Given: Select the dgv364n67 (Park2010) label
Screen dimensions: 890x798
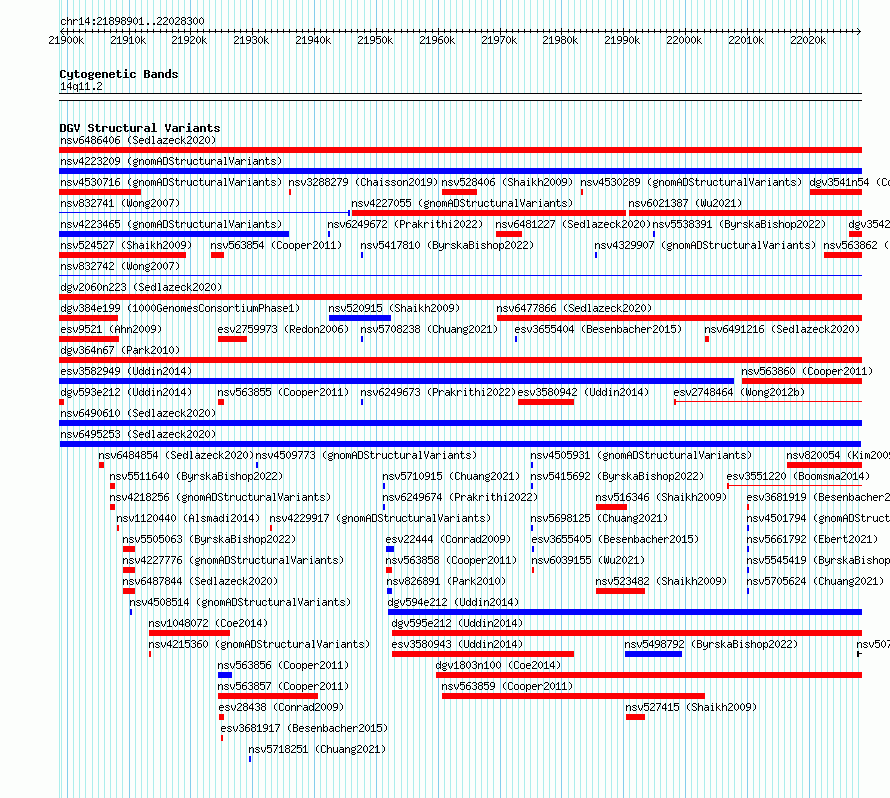Looking at the screenshot, I should click(x=120, y=350).
